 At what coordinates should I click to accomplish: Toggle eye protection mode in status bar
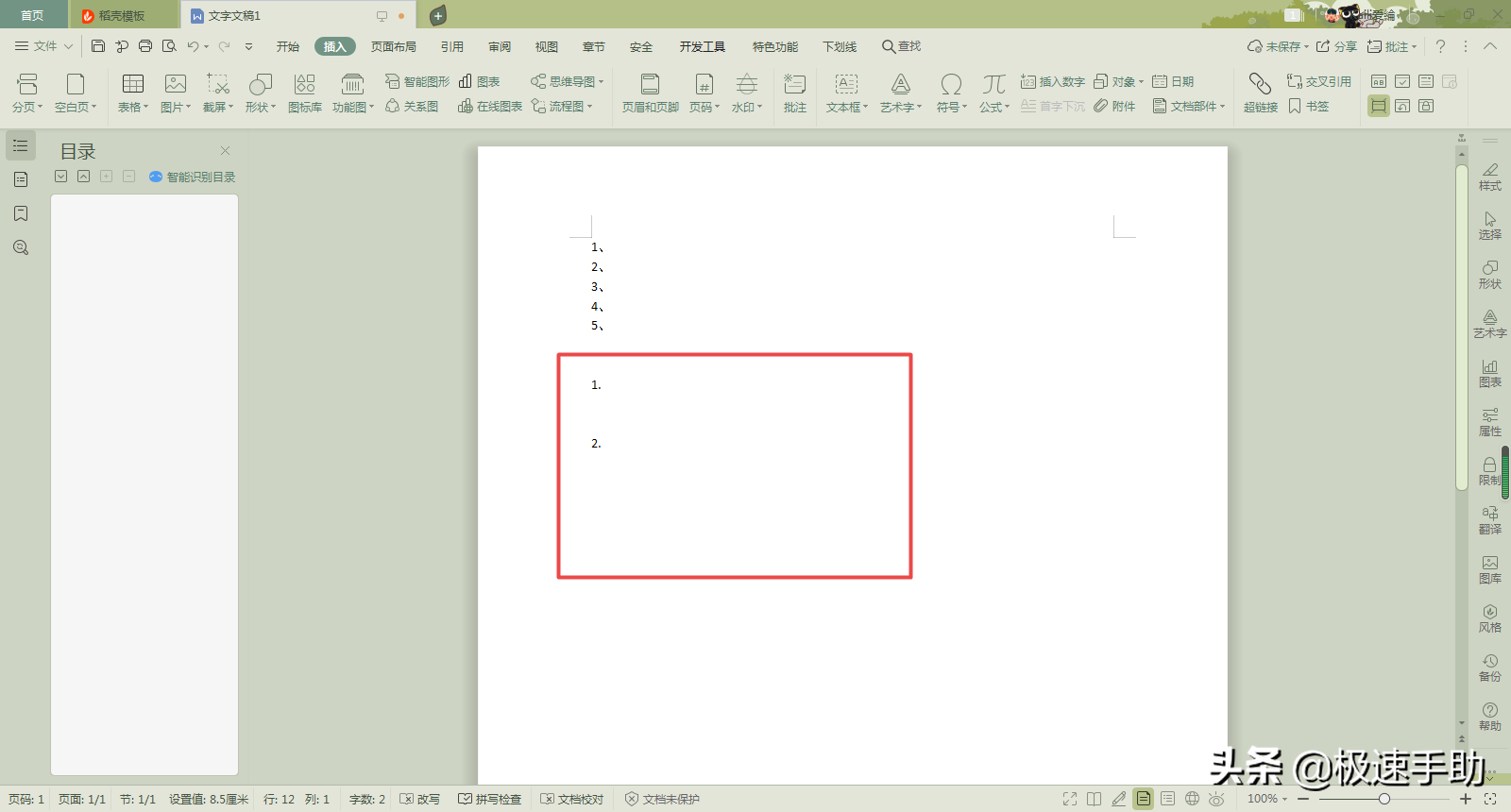pyautogui.click(x=1216, y=799)
